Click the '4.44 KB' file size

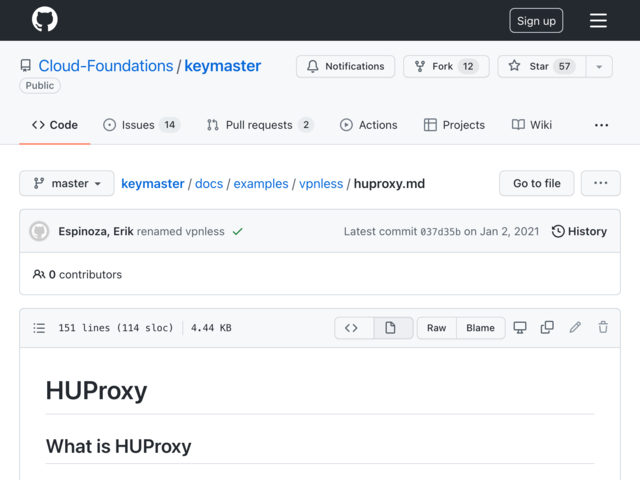click(211, 328)
